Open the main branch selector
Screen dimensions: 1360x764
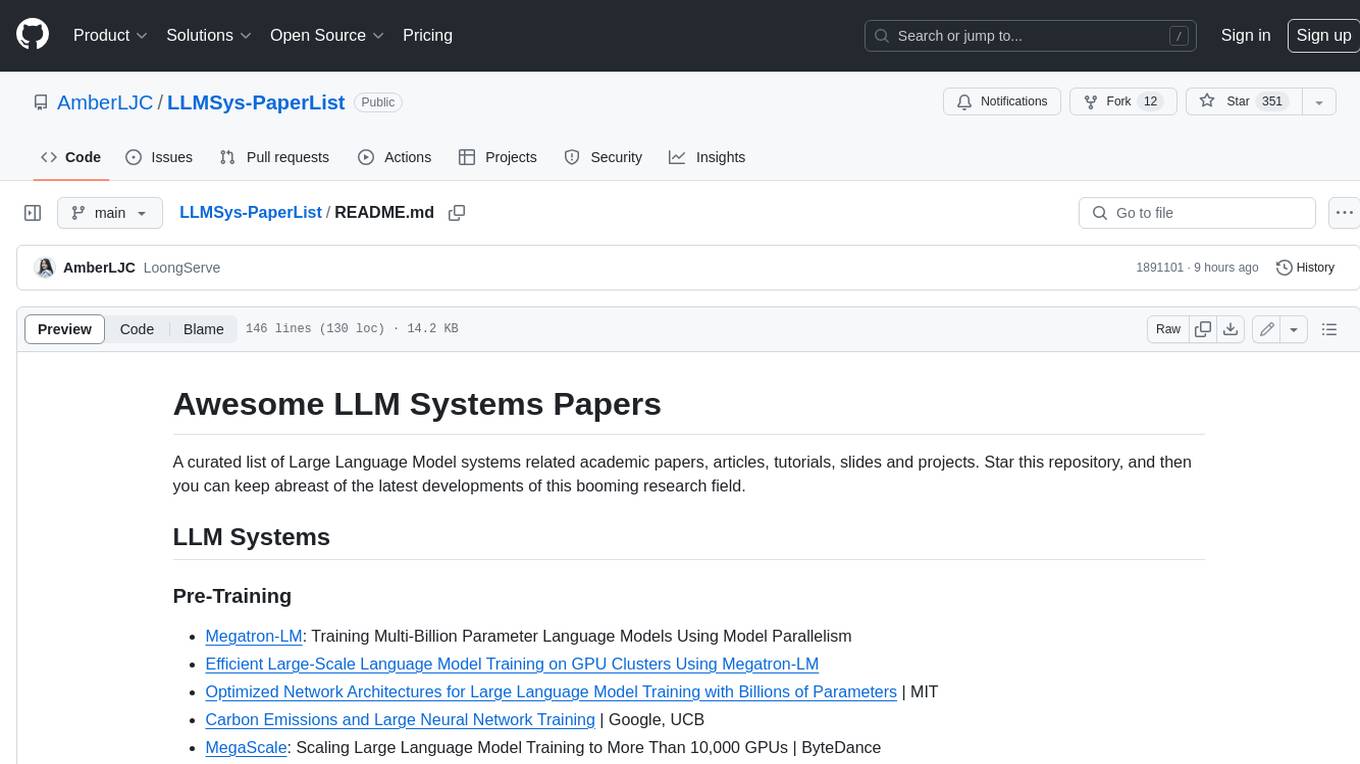(109, 213)
